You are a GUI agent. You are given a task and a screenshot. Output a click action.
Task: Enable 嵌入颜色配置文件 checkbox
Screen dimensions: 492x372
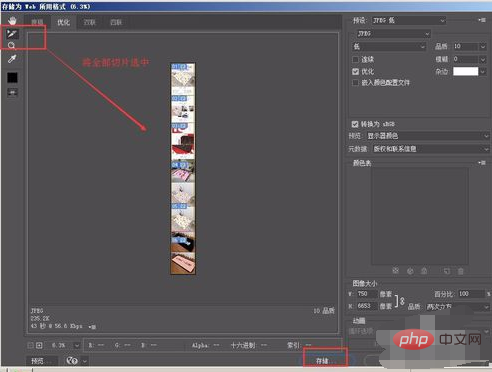tap(355, 82)
